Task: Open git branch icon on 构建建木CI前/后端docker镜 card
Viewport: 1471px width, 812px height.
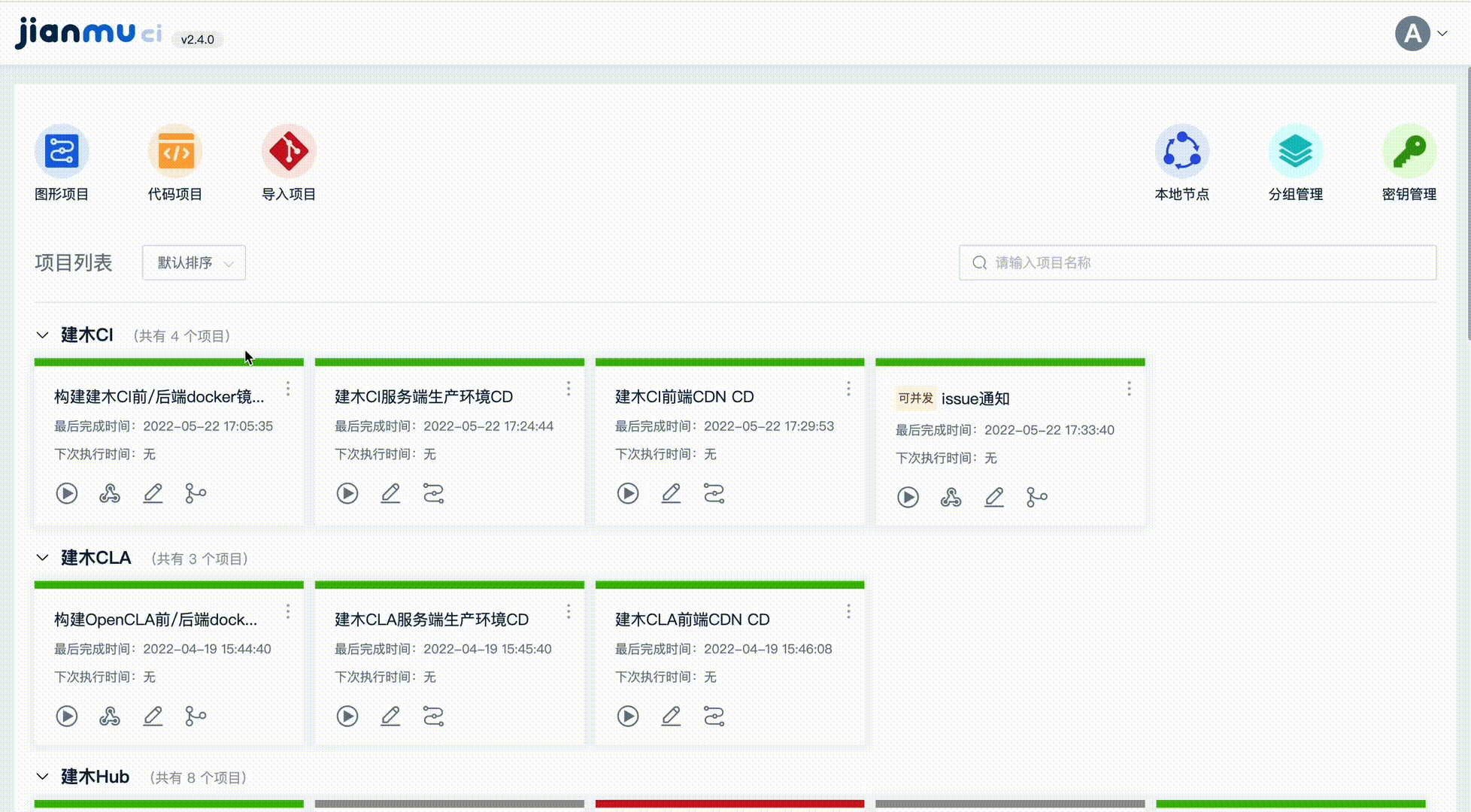Action: [x=196, y=493]
